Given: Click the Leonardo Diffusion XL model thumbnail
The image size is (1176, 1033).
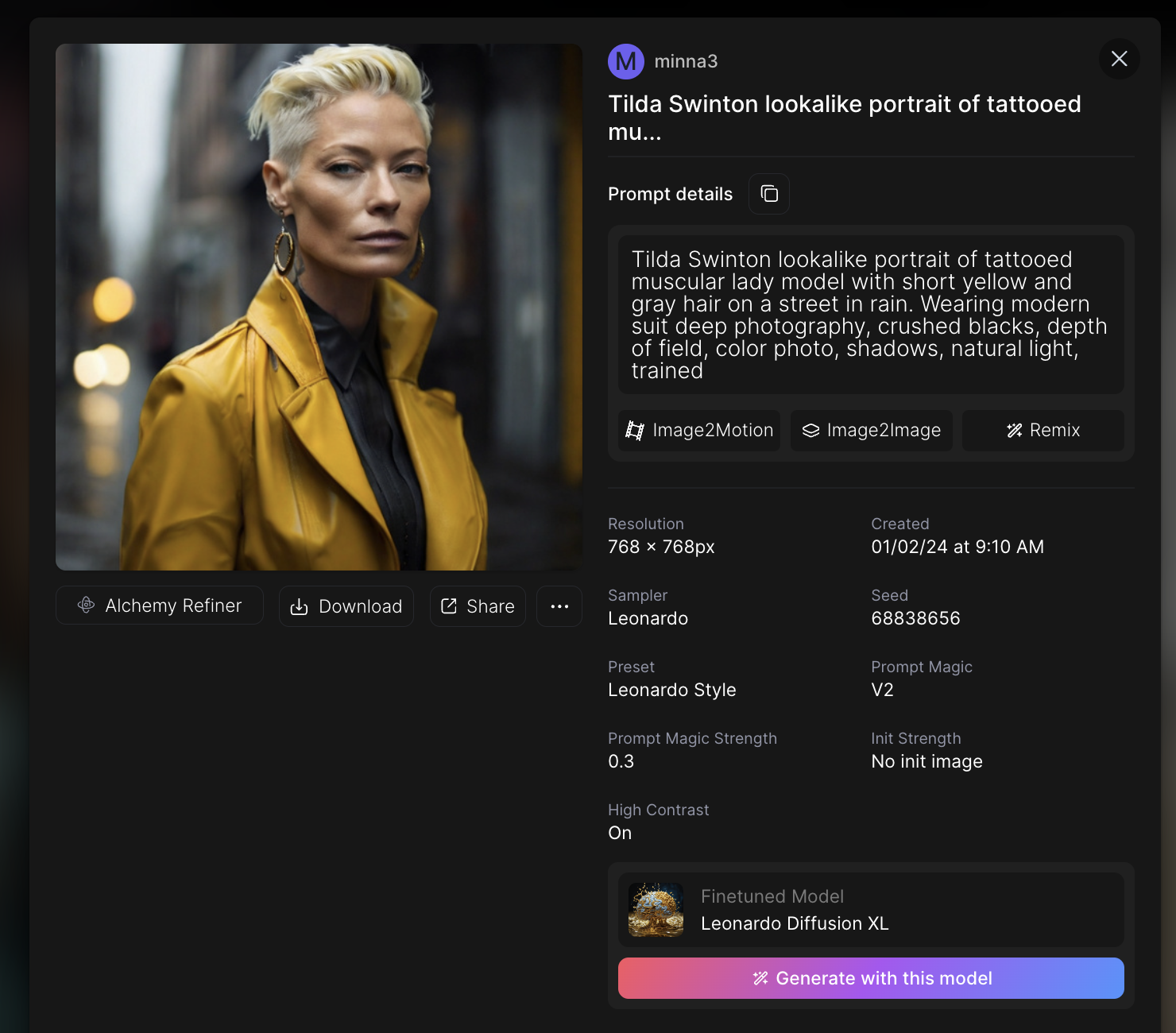Looking at the screenshot, I should pos(656,910).
